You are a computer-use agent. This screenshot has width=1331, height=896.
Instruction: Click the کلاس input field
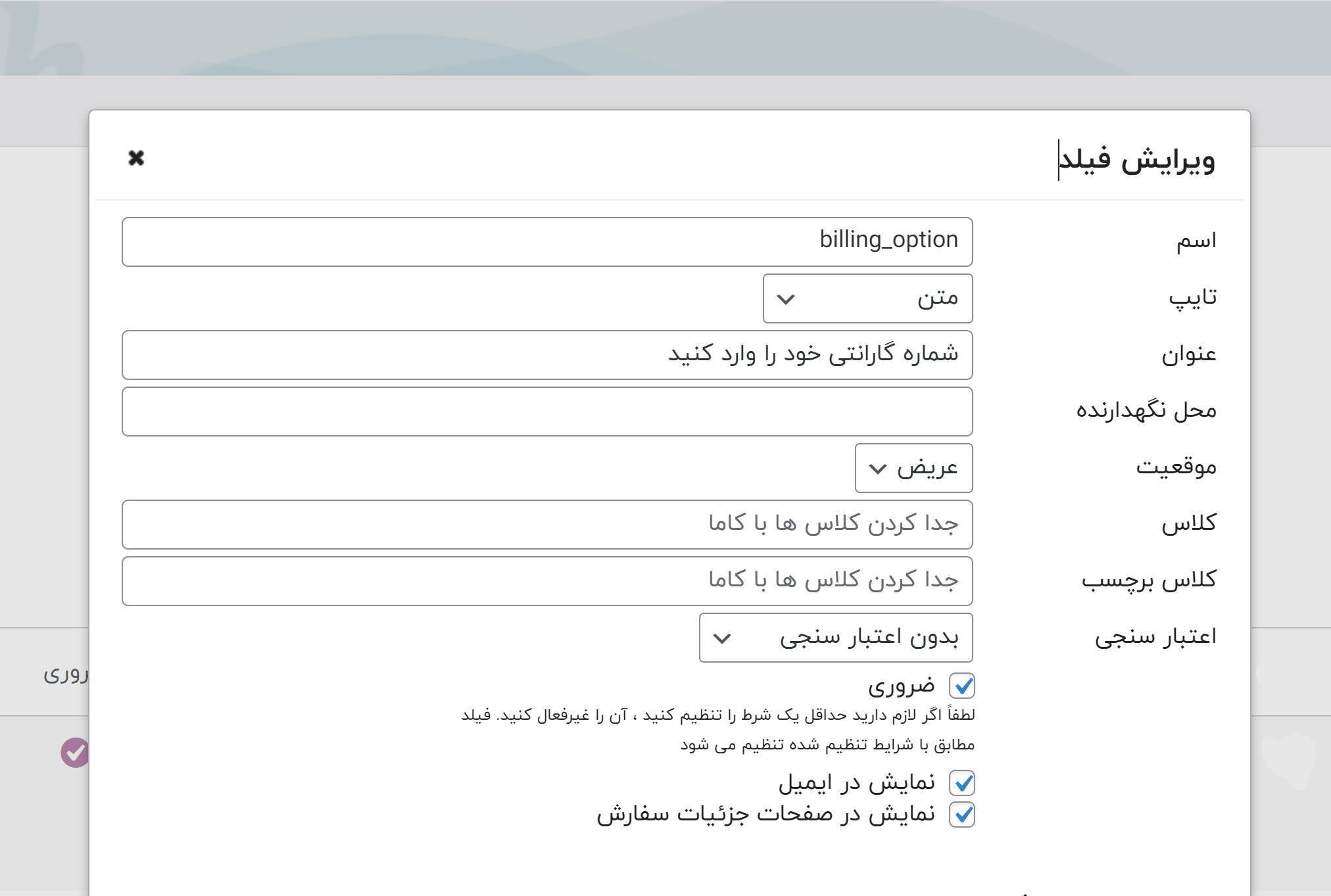point(547,525)
